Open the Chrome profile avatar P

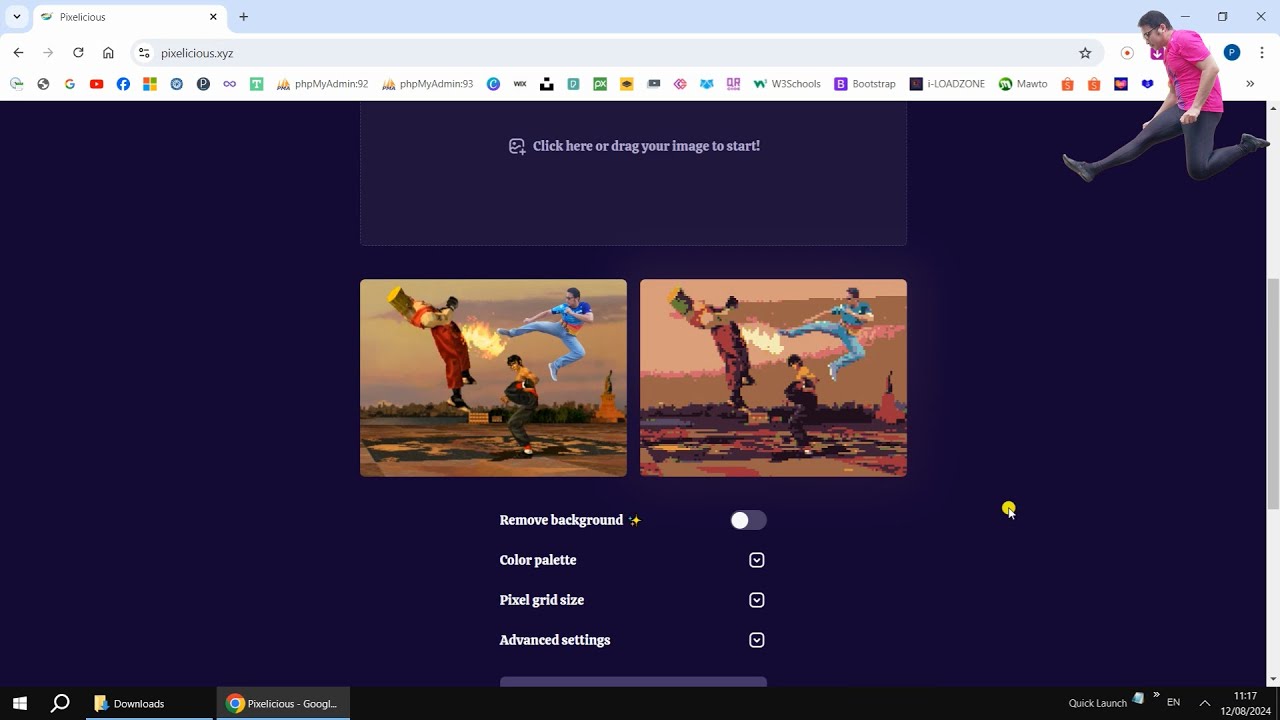click(1232, 53)
